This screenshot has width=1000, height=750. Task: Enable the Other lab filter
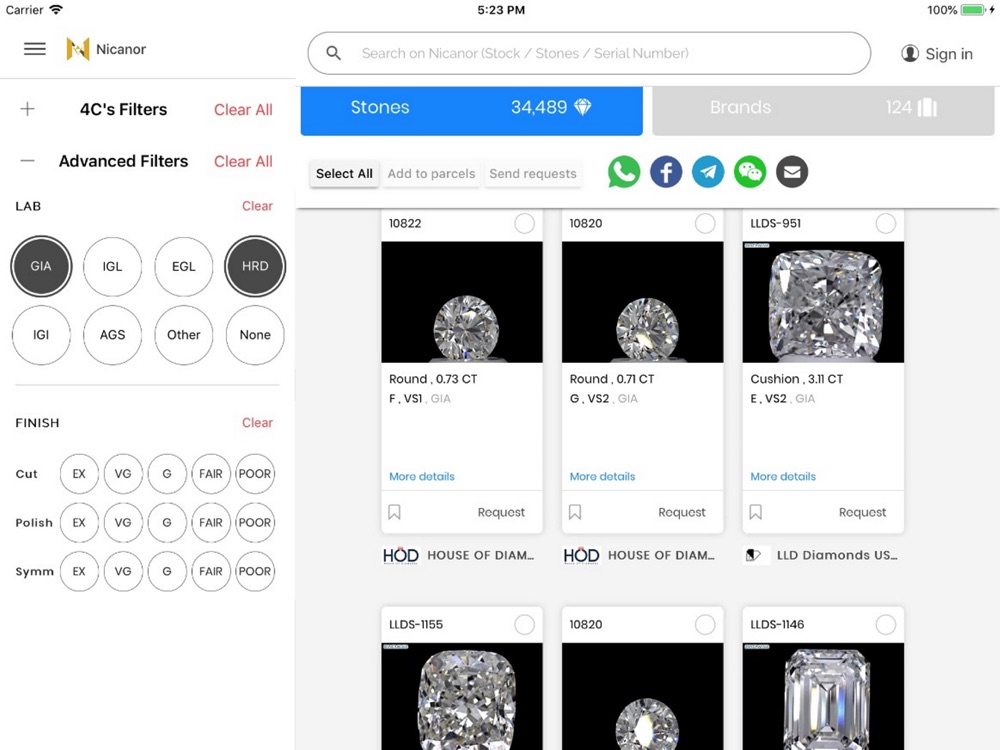pyautogui.click(x=184, y=335)
